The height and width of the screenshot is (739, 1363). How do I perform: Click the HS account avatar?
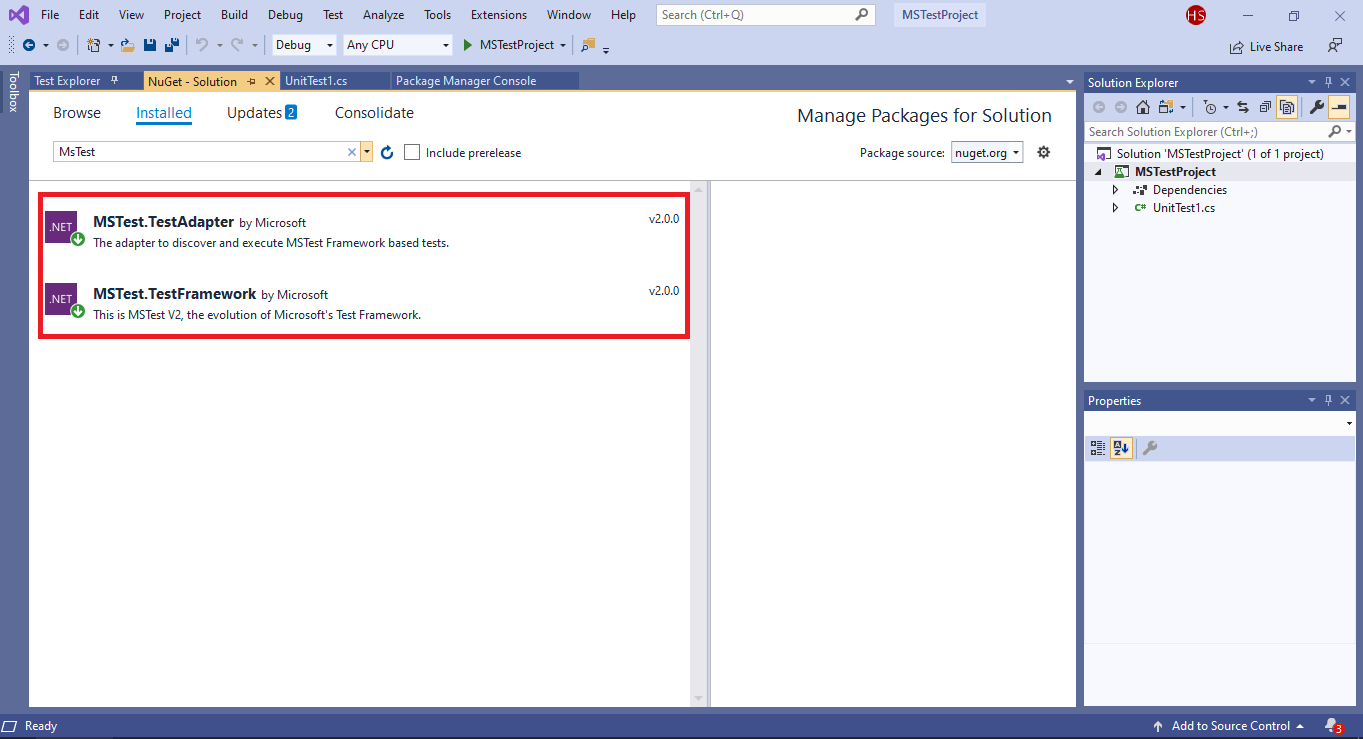click(1196, 15)
